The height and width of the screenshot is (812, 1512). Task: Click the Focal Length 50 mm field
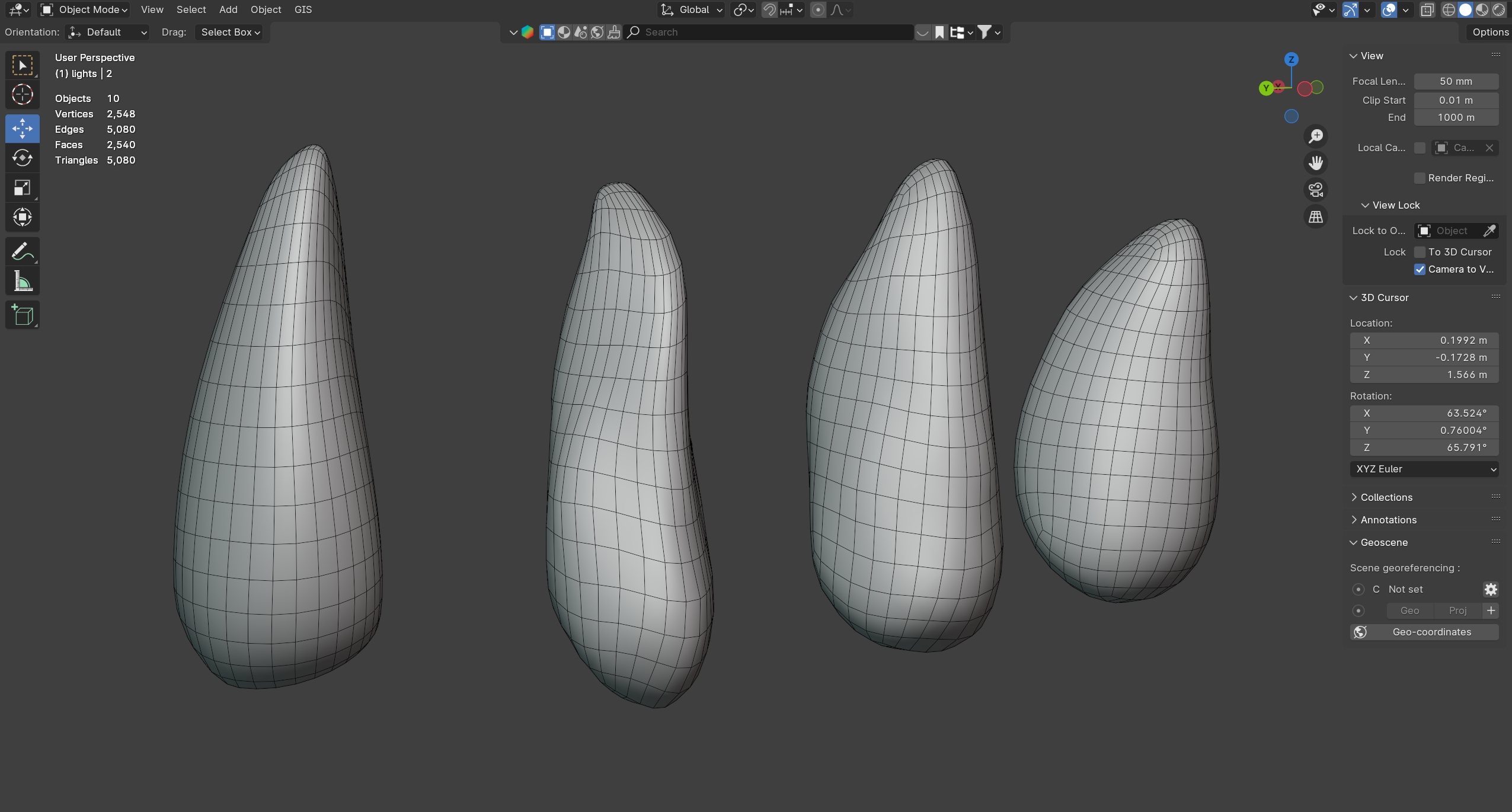[x=1456, y=81]
